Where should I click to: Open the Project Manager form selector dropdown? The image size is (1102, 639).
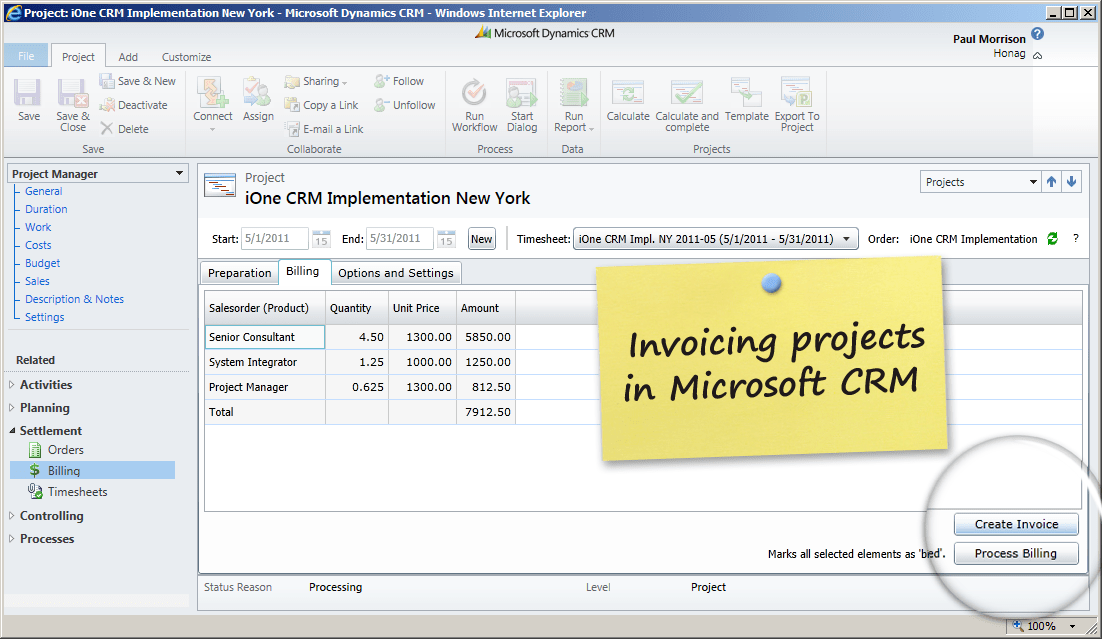click(x=179, y=173)
